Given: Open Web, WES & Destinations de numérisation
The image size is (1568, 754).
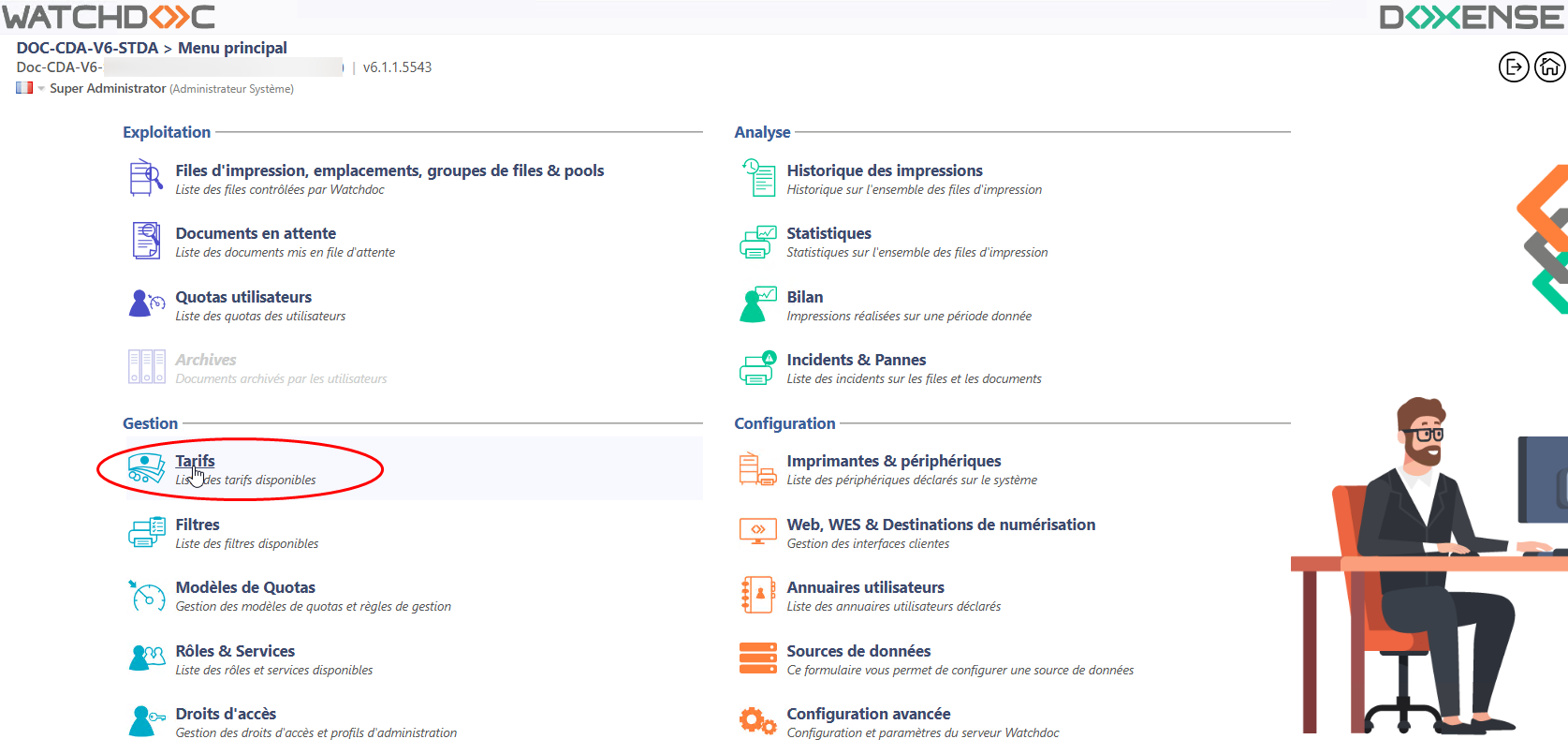Looking at the screenshot, I should click(x=940, y=525).
